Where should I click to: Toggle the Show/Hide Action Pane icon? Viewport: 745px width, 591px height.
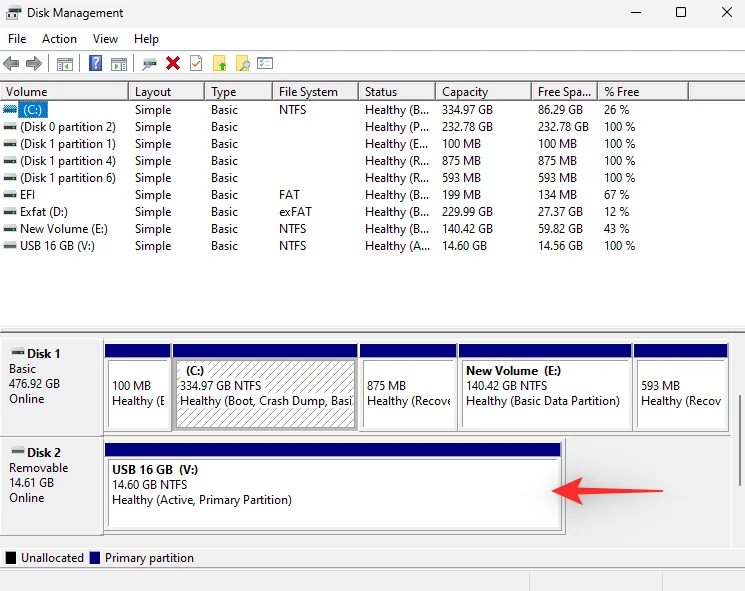click(119, 64)
